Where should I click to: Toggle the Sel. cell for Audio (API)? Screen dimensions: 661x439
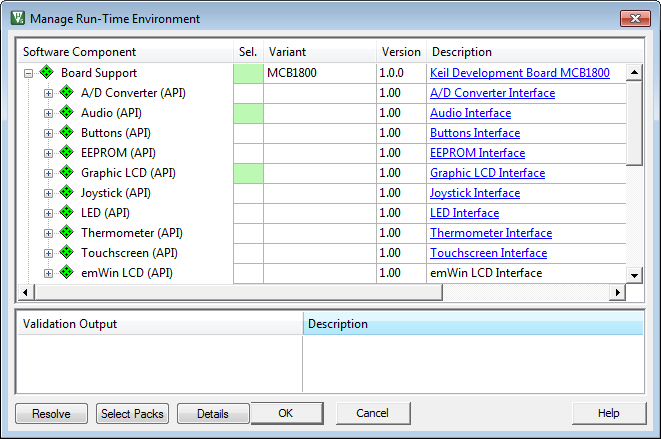tap(248, 113)
